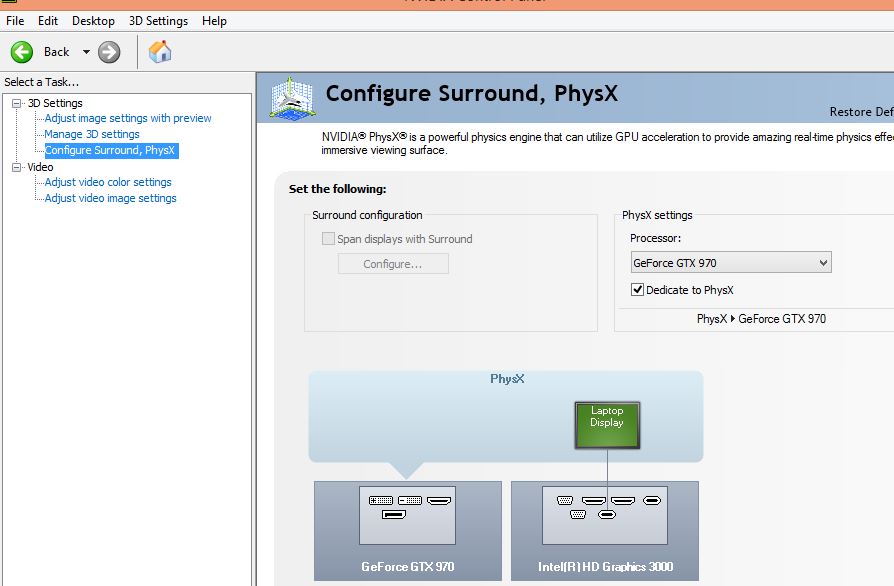The width and height of the screenshot is (894, 586).
Task: Click the 'Video' tree label
Action: (40, 167)
